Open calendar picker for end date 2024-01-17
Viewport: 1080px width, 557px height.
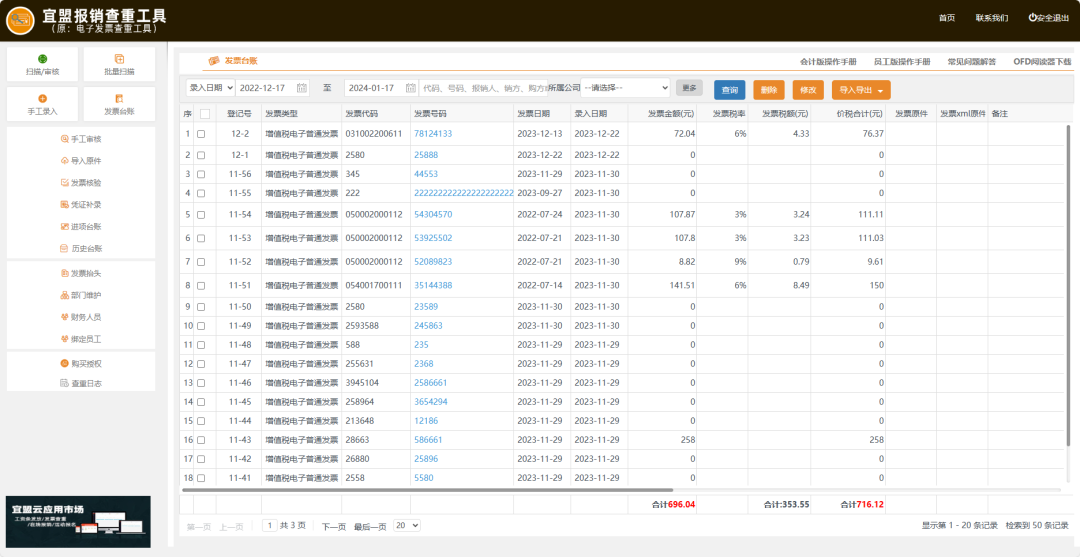coord(411,88)
